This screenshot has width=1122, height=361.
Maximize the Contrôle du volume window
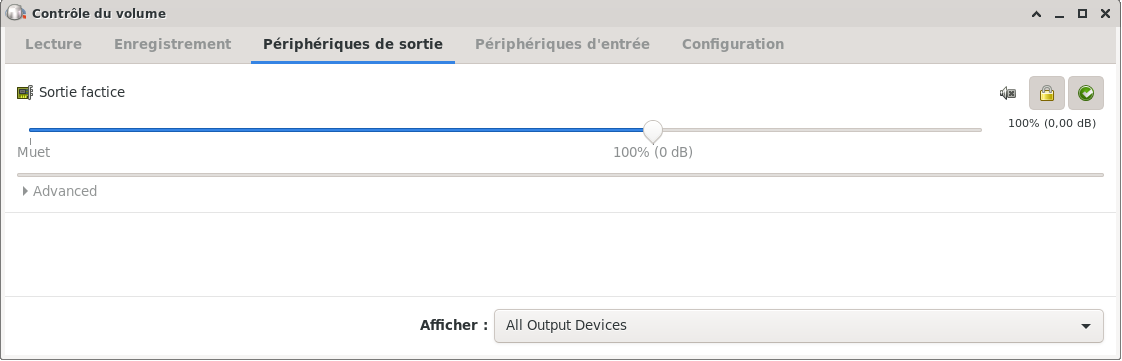(x=1083, y=14)
